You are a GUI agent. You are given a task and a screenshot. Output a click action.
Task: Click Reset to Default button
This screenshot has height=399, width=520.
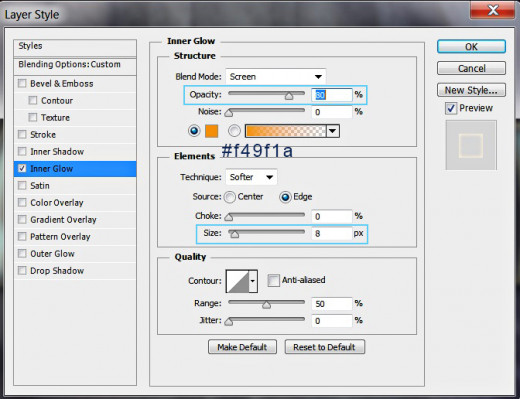tap(325, 347)
